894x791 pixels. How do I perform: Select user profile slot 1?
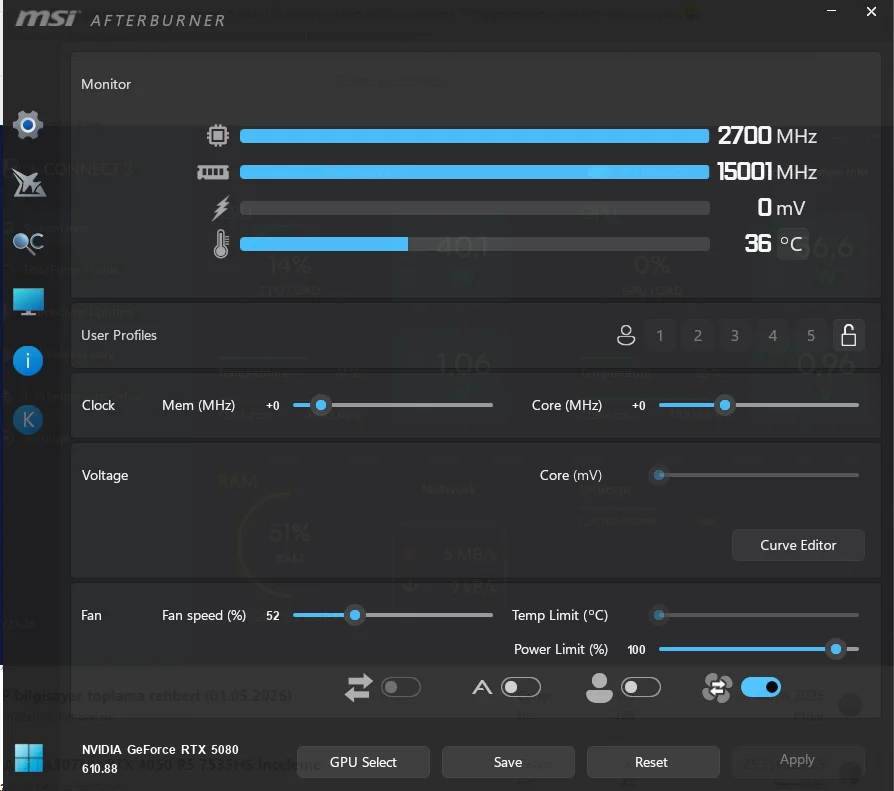(x=660, y=335)
